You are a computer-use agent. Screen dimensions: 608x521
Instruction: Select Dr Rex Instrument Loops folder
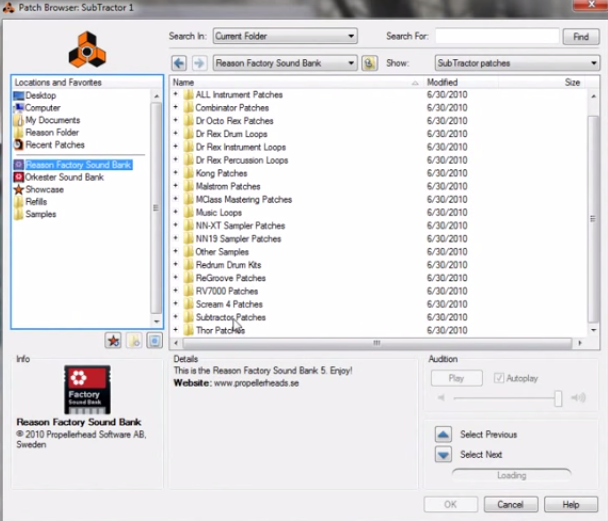[x=241, y=147]
